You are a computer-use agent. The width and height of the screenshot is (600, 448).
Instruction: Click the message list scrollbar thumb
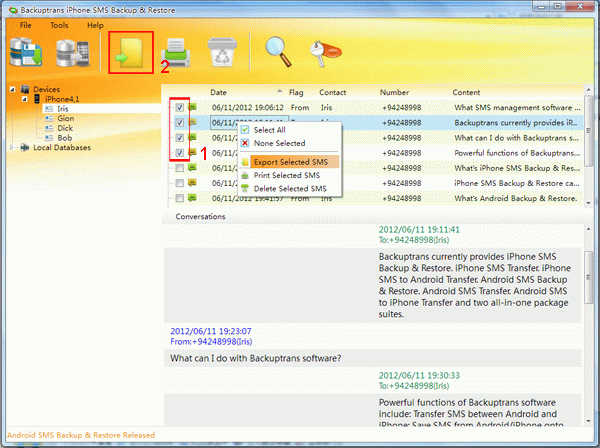[x=589, y=130]
